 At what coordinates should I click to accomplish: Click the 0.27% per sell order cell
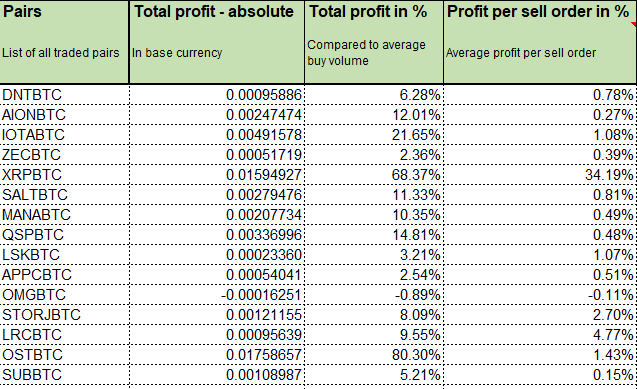(x=540, y=115)
